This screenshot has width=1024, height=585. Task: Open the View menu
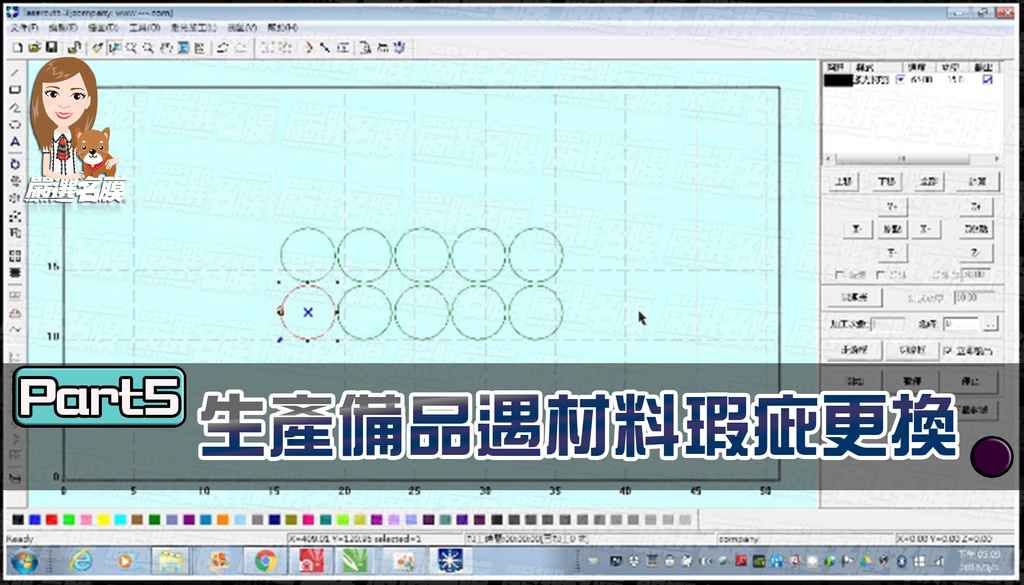[242, 28]
